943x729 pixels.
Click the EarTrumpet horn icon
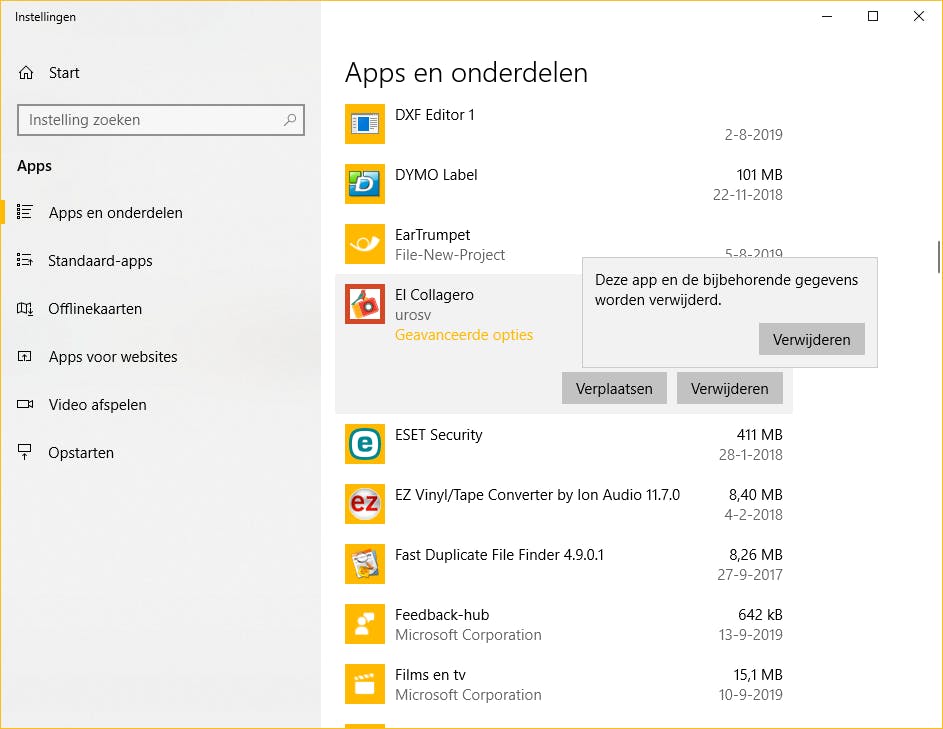pos(364,244)
